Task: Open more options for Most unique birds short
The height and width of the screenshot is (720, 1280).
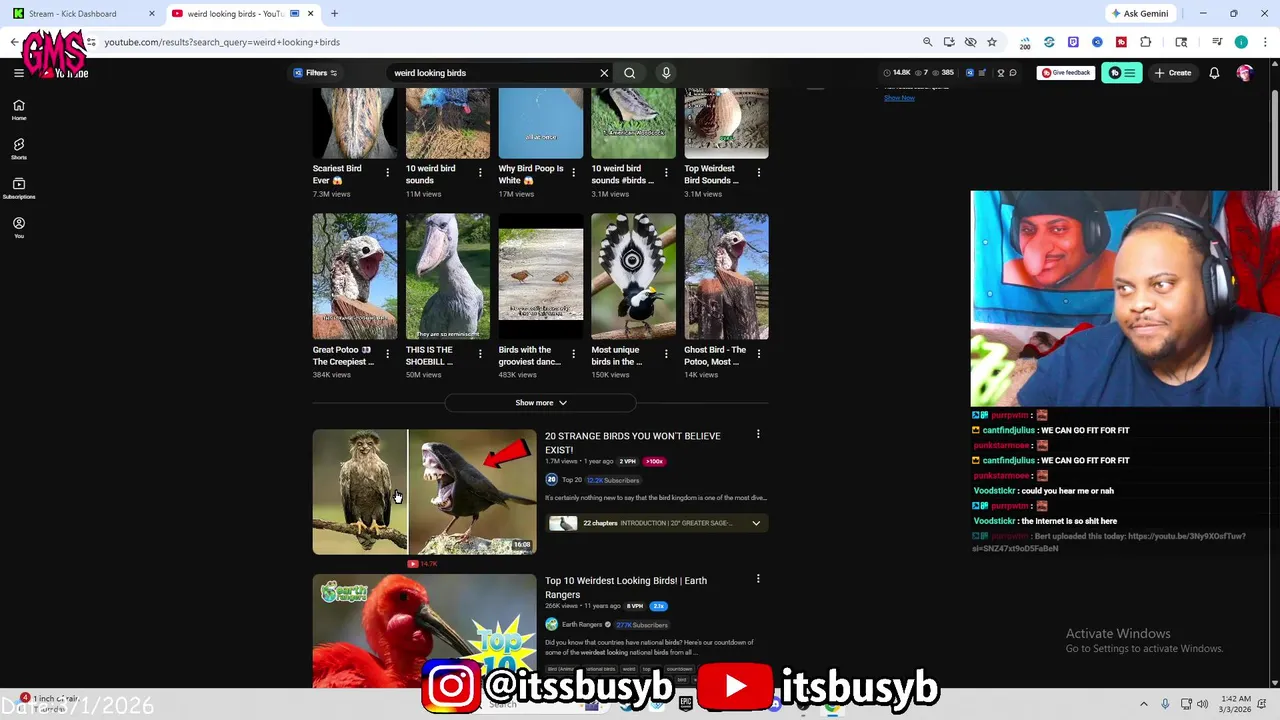Action: coord(666,354)
